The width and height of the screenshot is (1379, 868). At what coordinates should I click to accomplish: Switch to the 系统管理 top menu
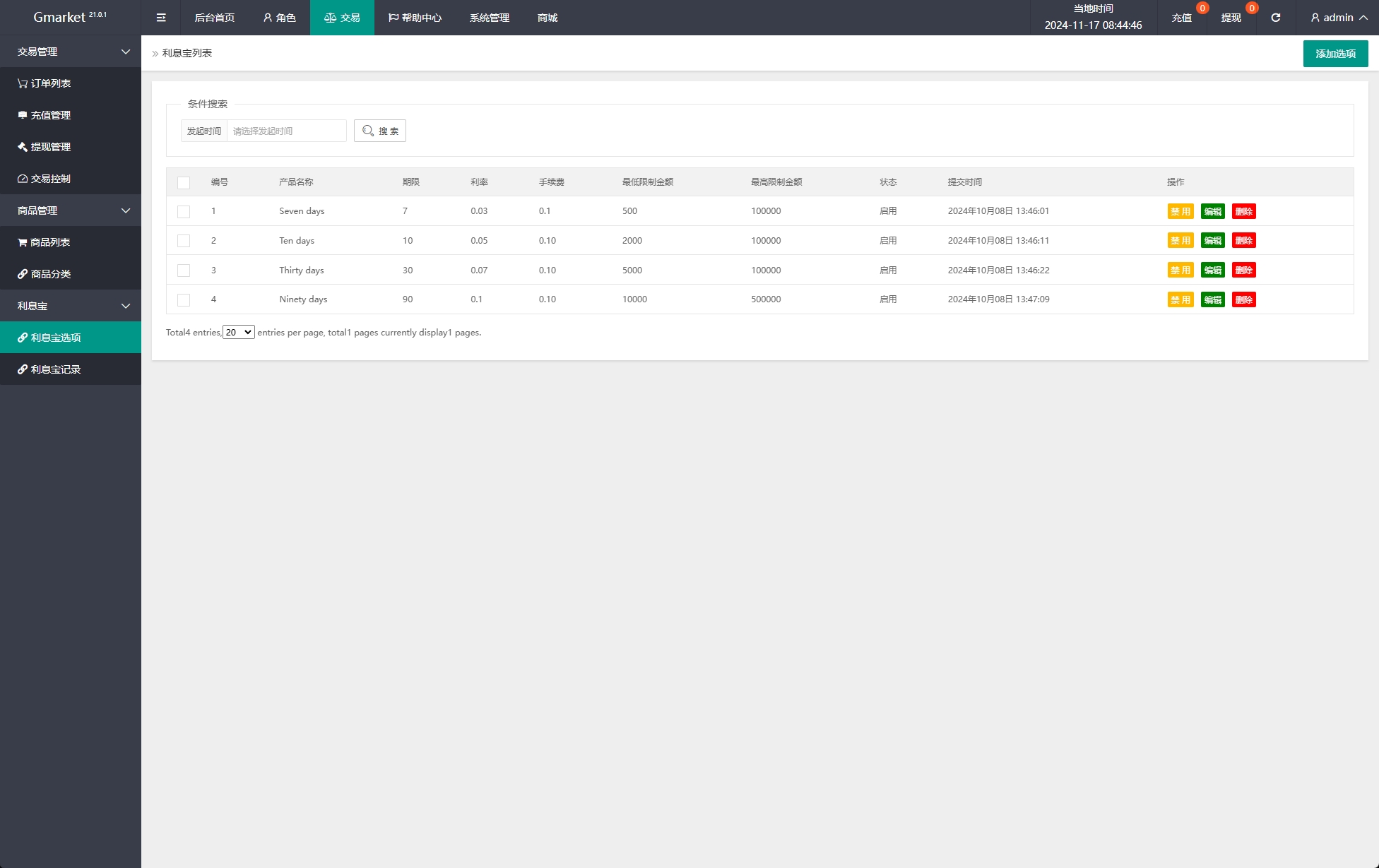(489, 18)
